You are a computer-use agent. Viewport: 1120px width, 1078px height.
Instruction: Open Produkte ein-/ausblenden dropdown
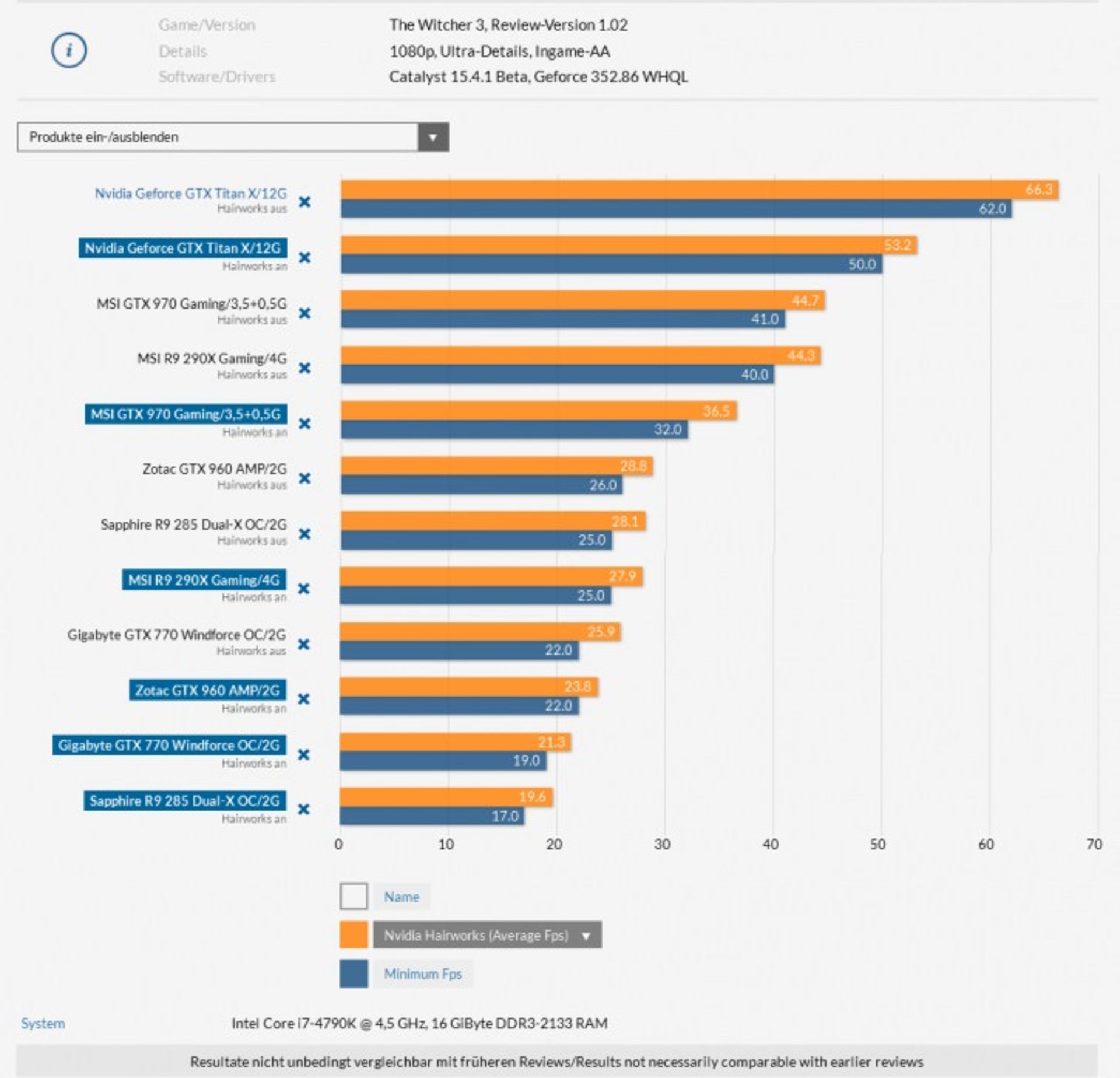pos(233,137)
